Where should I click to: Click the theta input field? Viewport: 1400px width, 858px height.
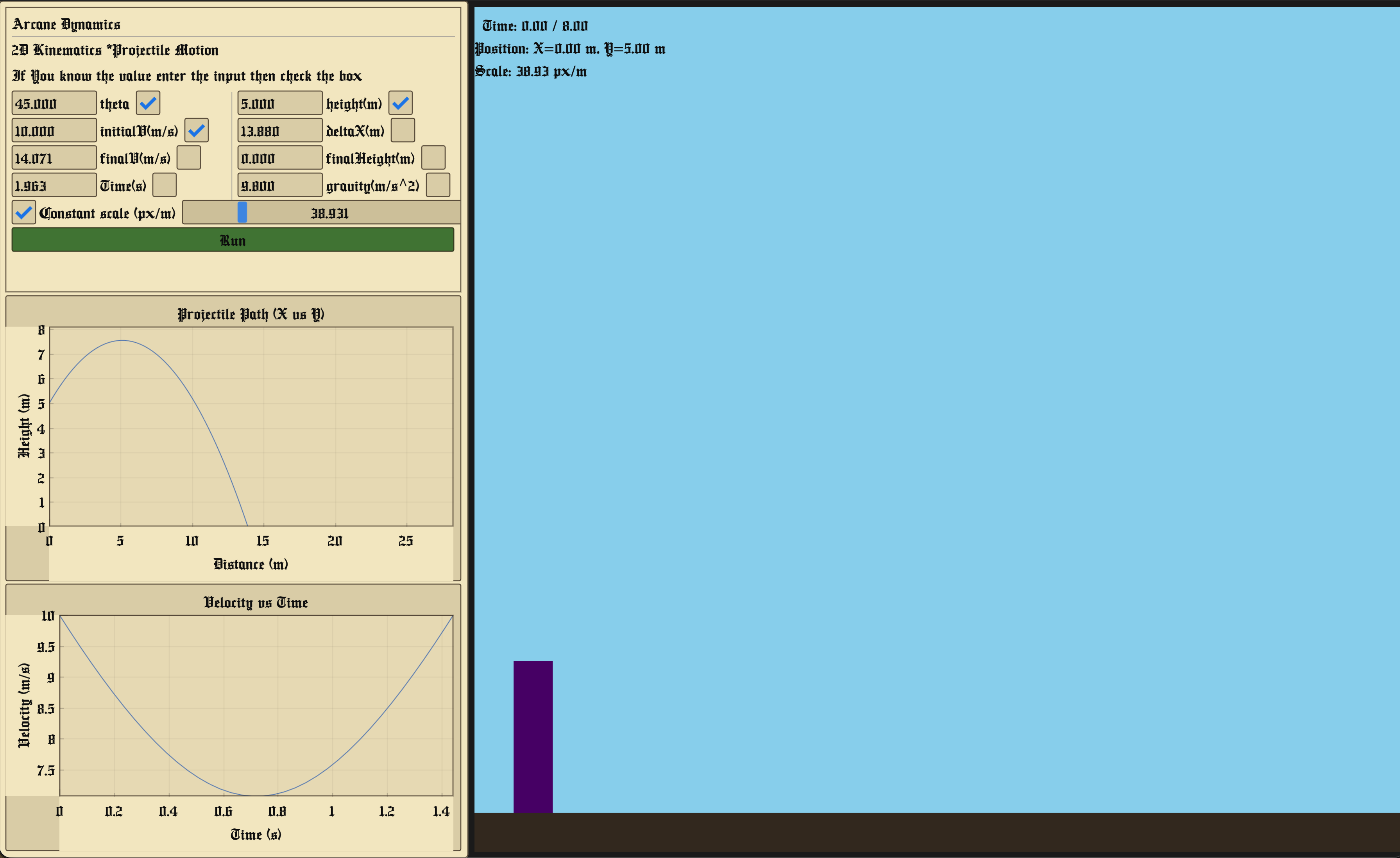[54, 104]
